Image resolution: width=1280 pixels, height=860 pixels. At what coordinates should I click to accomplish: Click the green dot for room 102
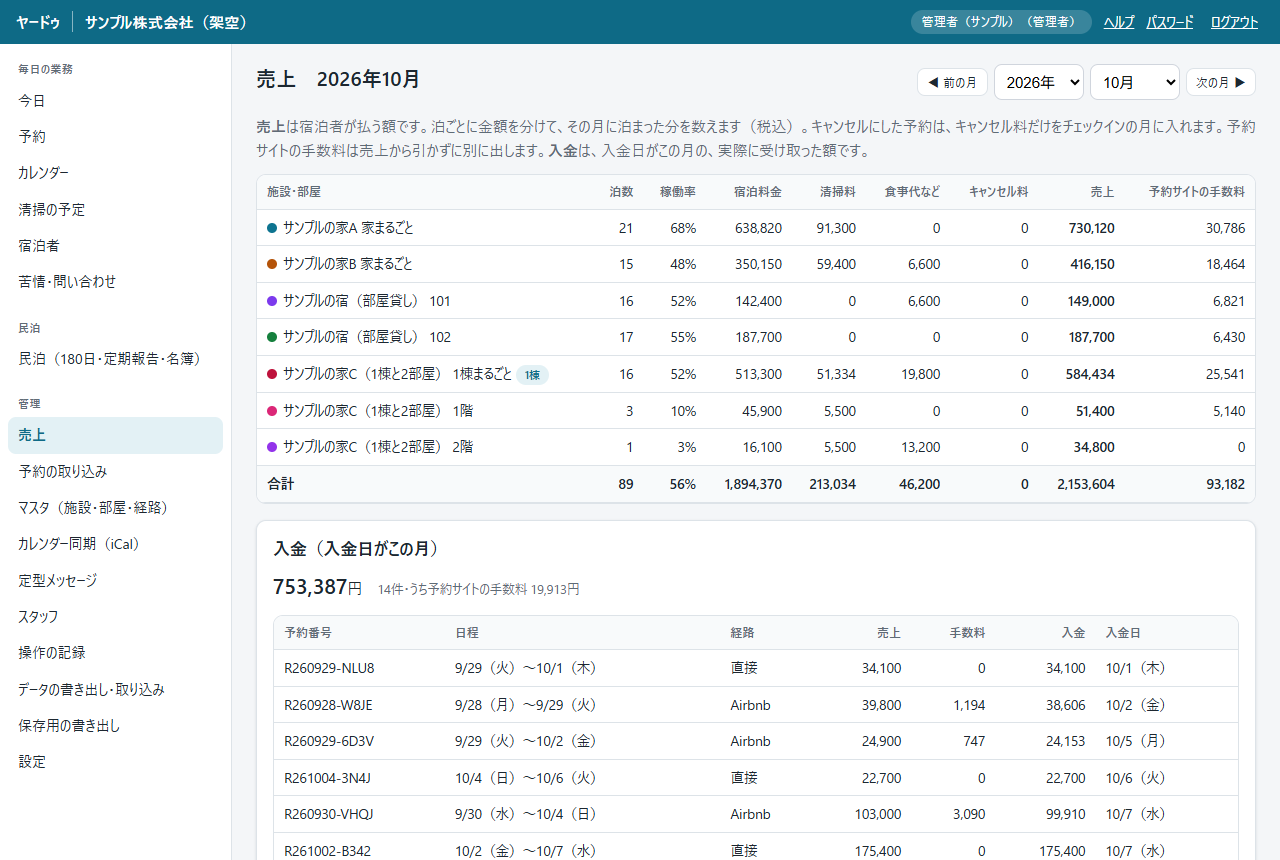[272, 337]
